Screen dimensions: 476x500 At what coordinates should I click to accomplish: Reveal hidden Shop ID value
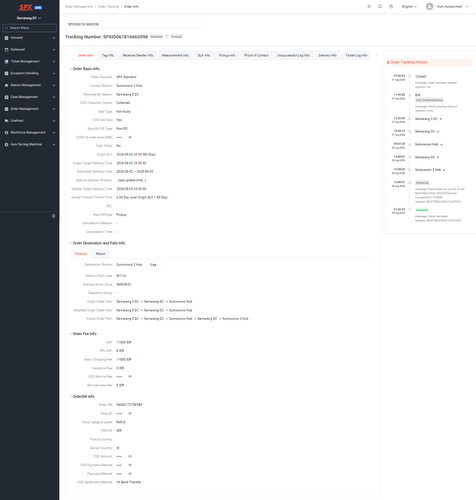[130, 413]
